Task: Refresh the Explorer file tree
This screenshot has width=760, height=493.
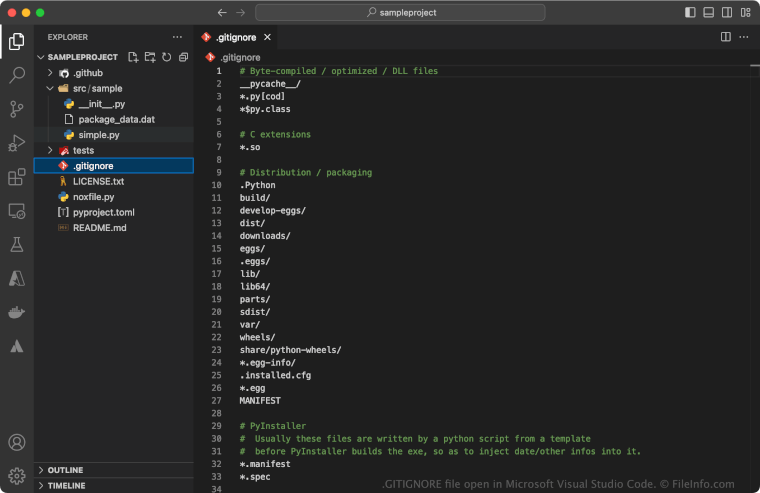Action: coord(166,57)
